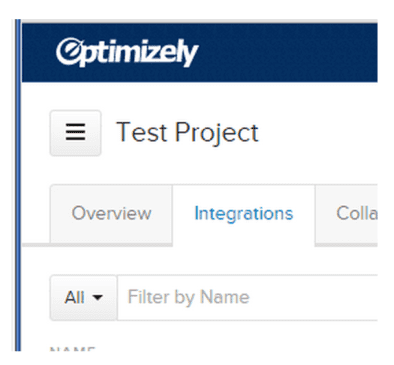
Task: Click the Optimizely logo
Action: point(127,53)
